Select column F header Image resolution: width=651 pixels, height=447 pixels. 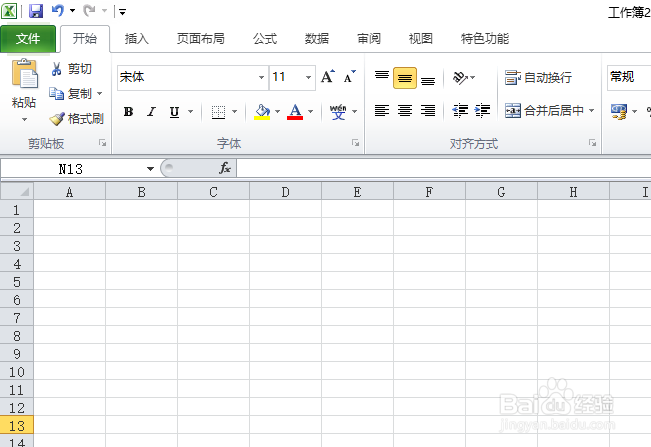pos(429,192)
